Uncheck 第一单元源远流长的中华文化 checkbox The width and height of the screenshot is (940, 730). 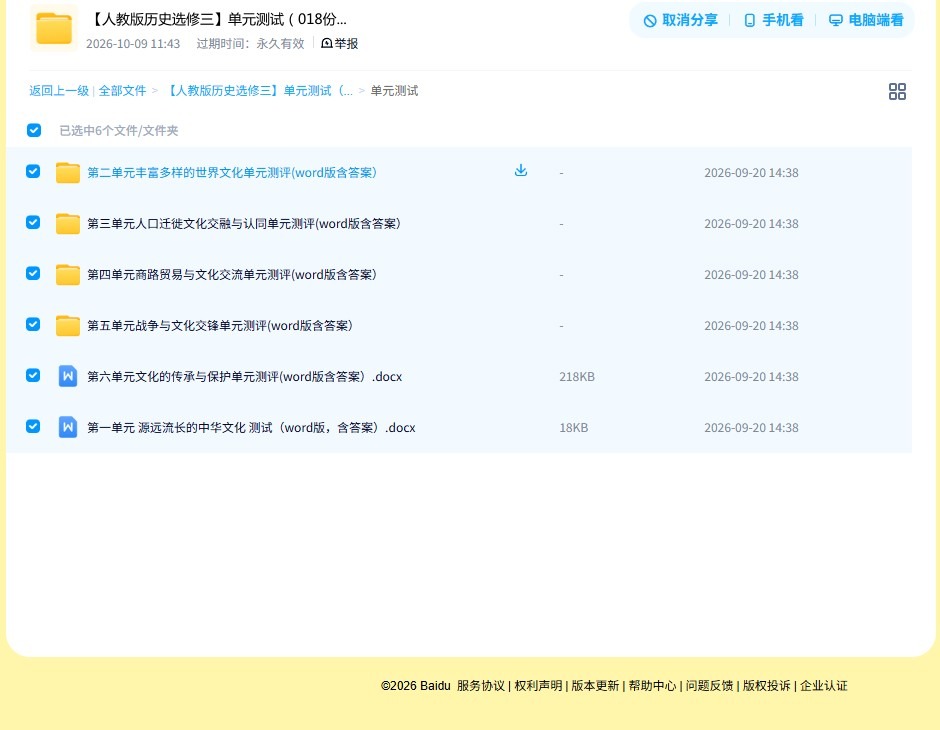point(33,426)
